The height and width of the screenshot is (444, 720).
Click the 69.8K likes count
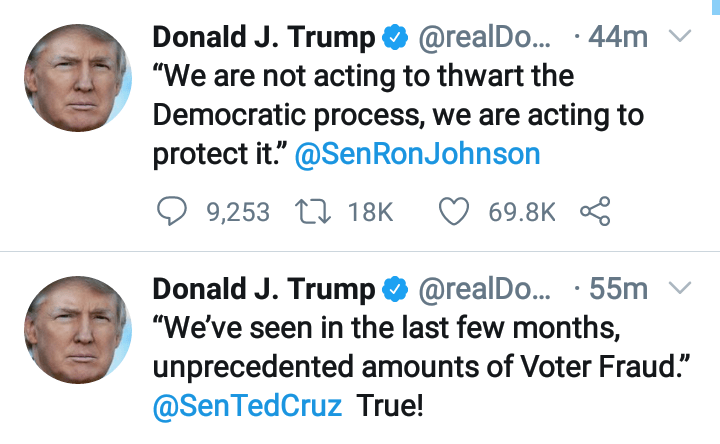pyautogui.click(x=521, y=212)
